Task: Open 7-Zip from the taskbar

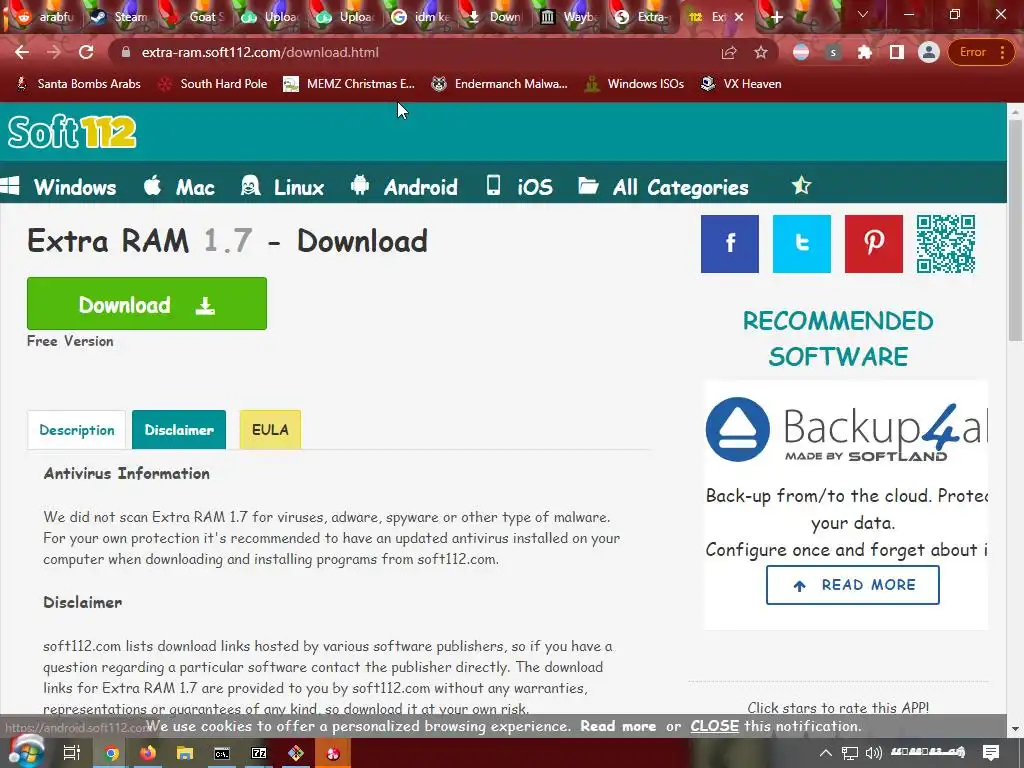Action: (x=259, y=753)
